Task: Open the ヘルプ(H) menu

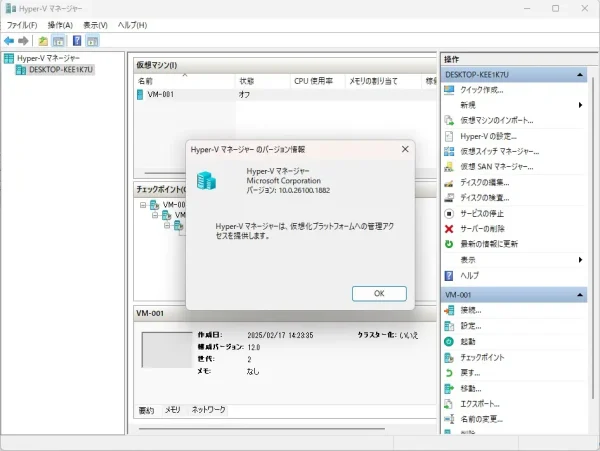Action: click(132, 25)
